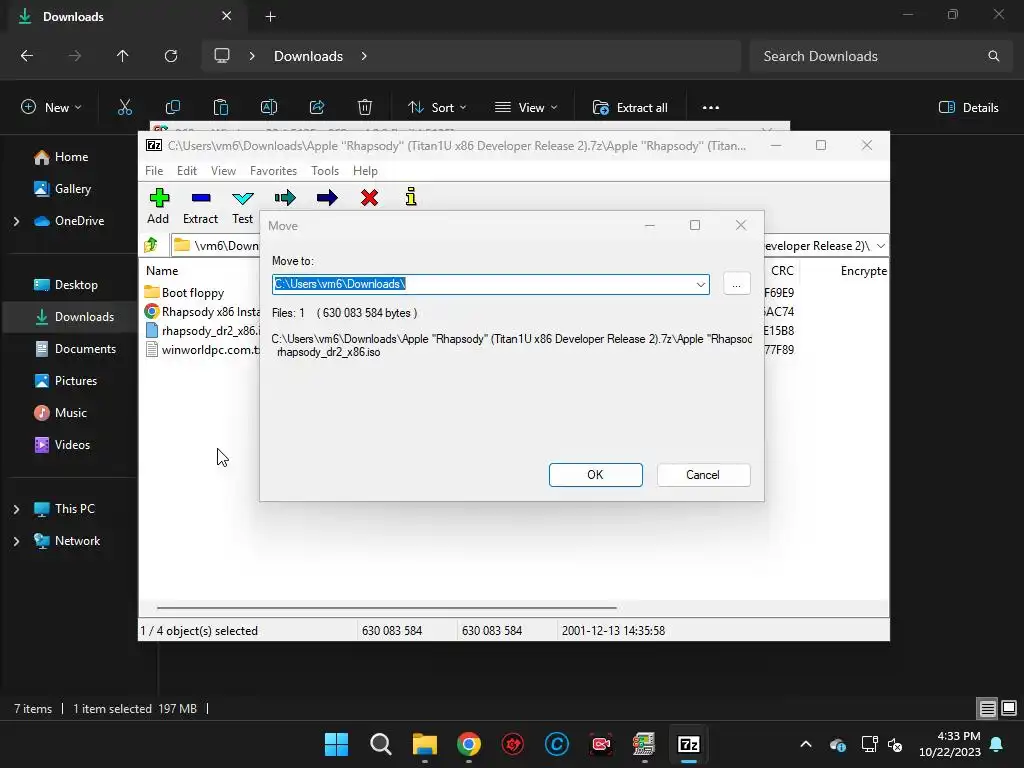Click the Cut icon in Explorer toolbar

125,108
